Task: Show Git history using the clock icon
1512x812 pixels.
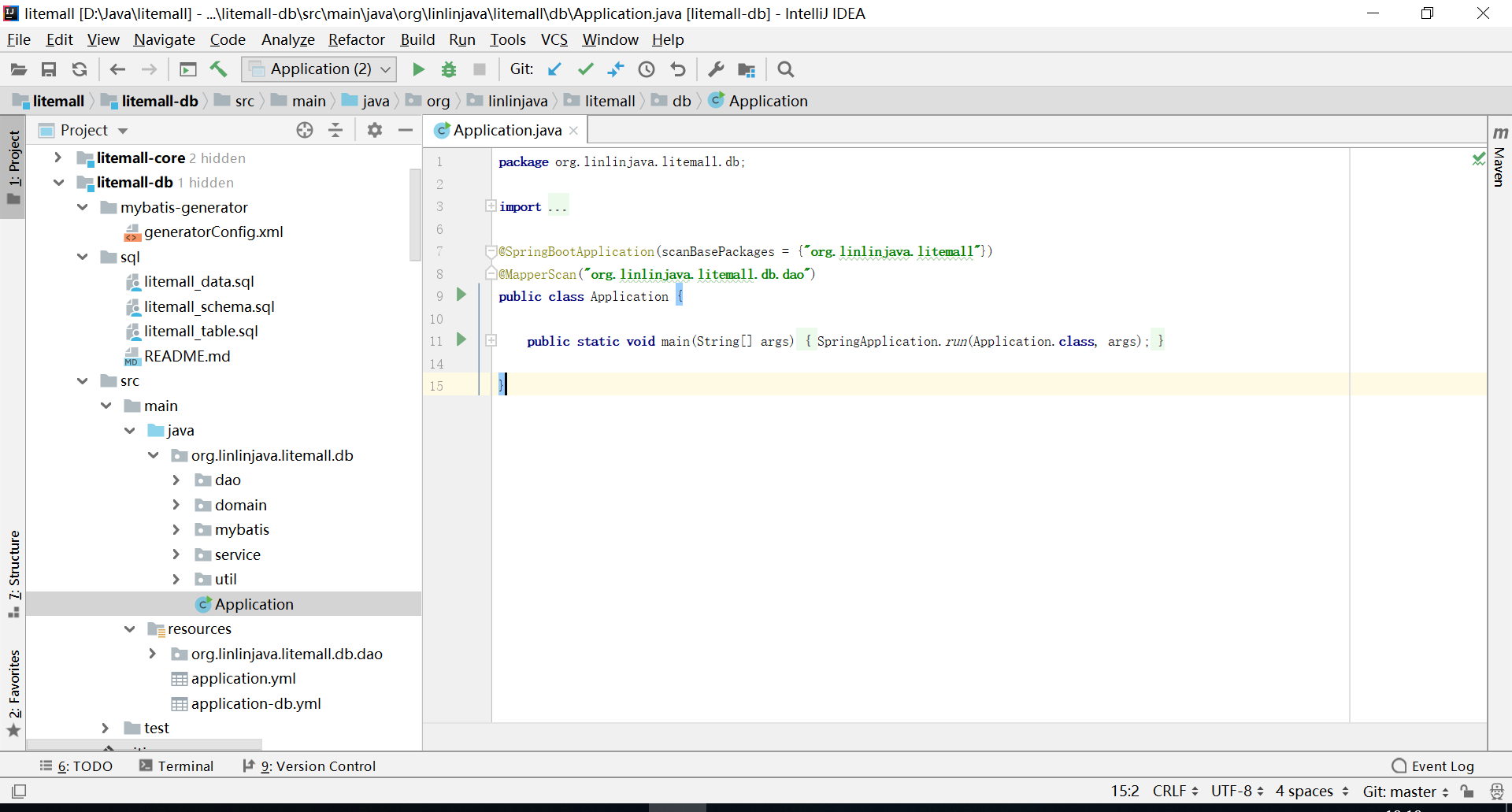Action: pyautogui.click(x=647, y=69)
